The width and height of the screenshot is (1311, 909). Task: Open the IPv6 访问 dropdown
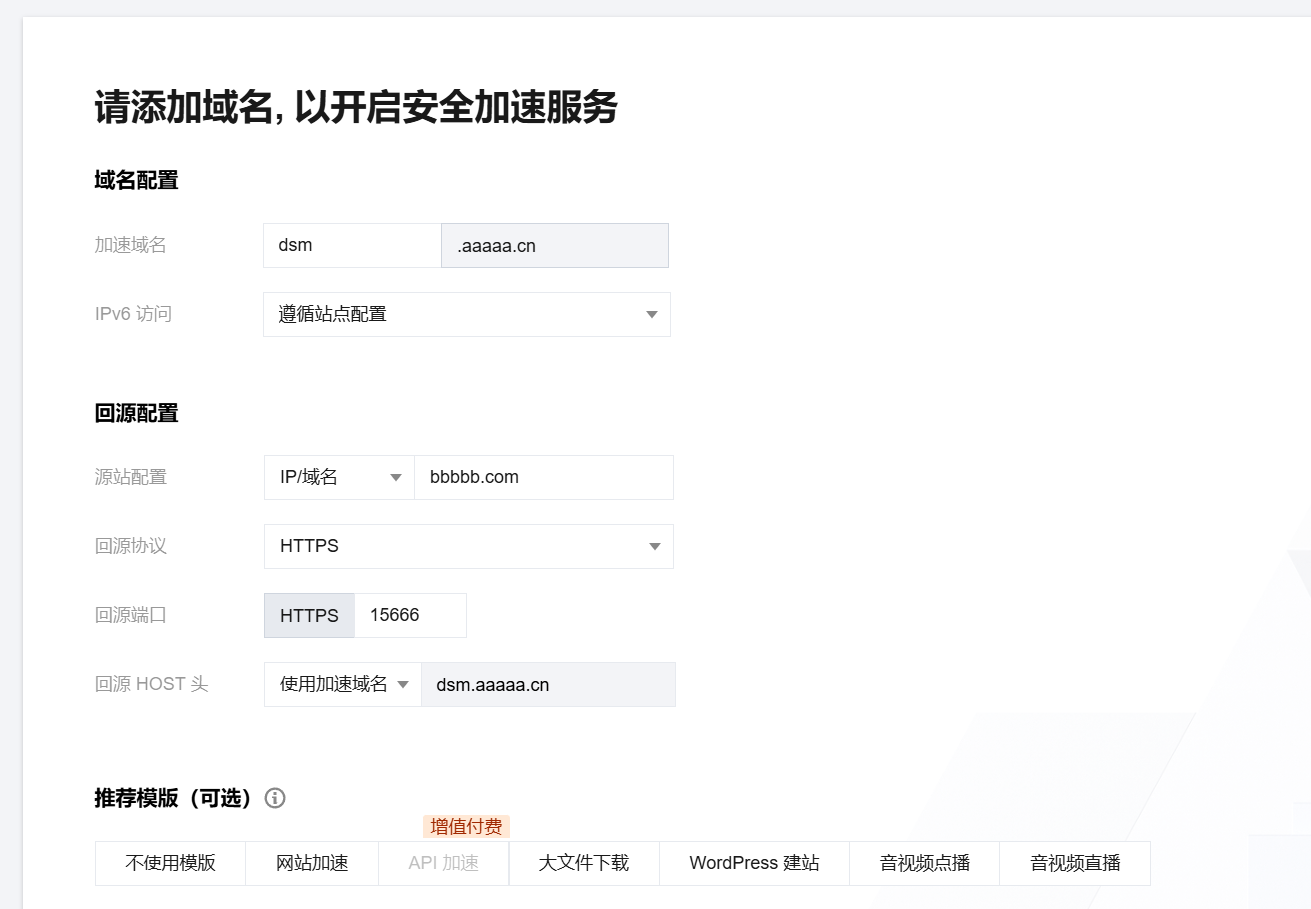coord(466,314)
